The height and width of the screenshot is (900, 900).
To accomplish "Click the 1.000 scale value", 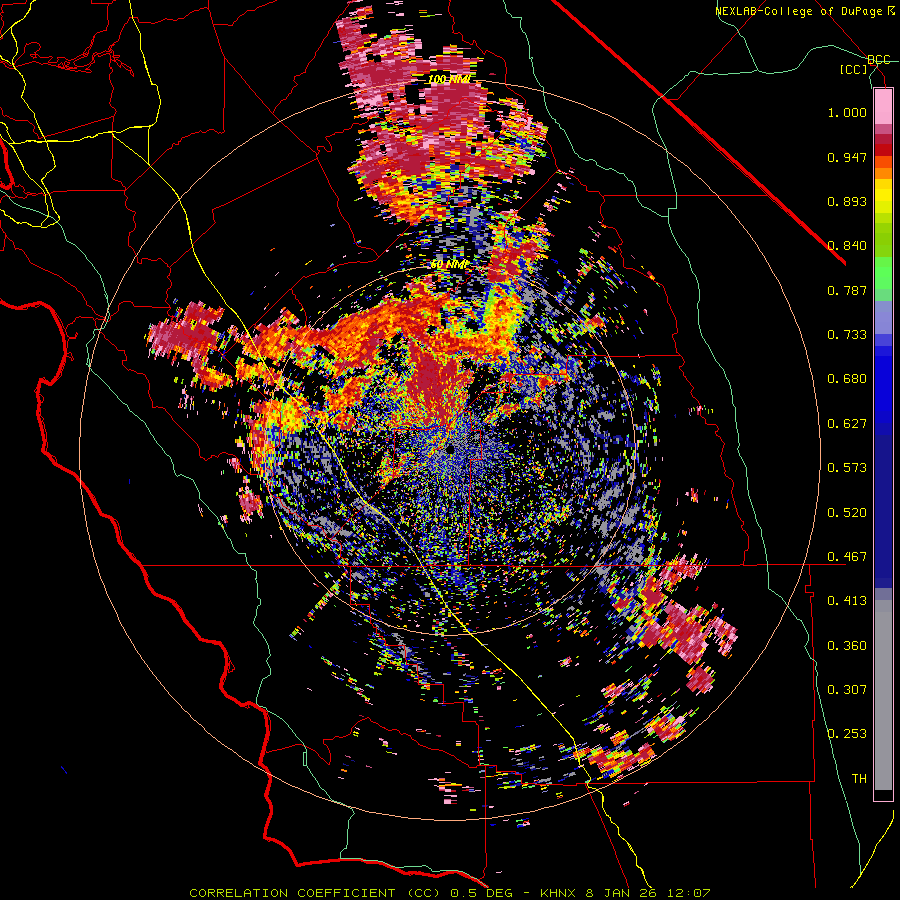I will click(x=847, y=112).
